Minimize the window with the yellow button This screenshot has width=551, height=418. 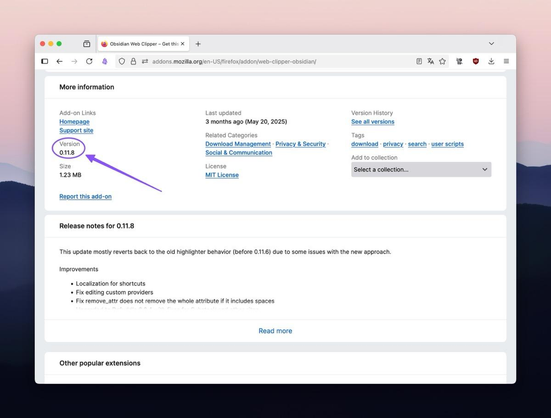(x=51, y=44)
